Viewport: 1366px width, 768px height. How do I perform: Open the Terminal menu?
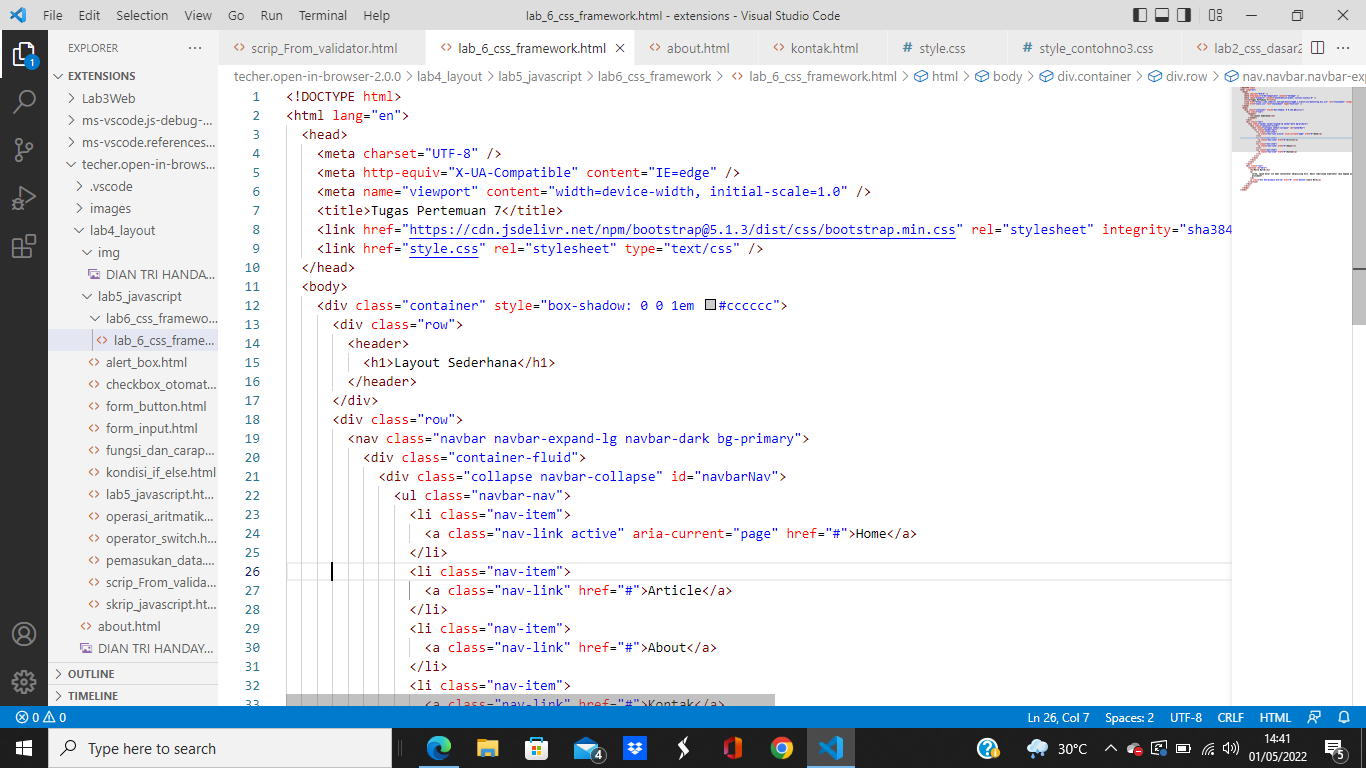click(322, 15)
